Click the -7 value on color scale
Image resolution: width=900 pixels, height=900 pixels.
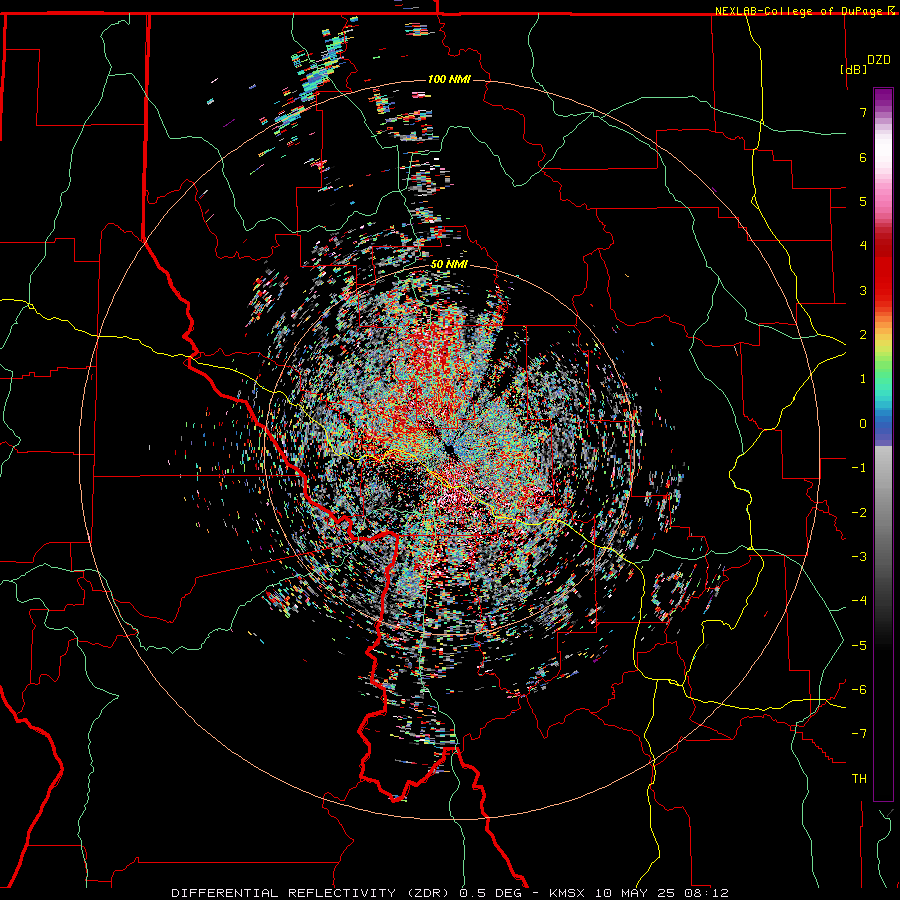[859, 734]
